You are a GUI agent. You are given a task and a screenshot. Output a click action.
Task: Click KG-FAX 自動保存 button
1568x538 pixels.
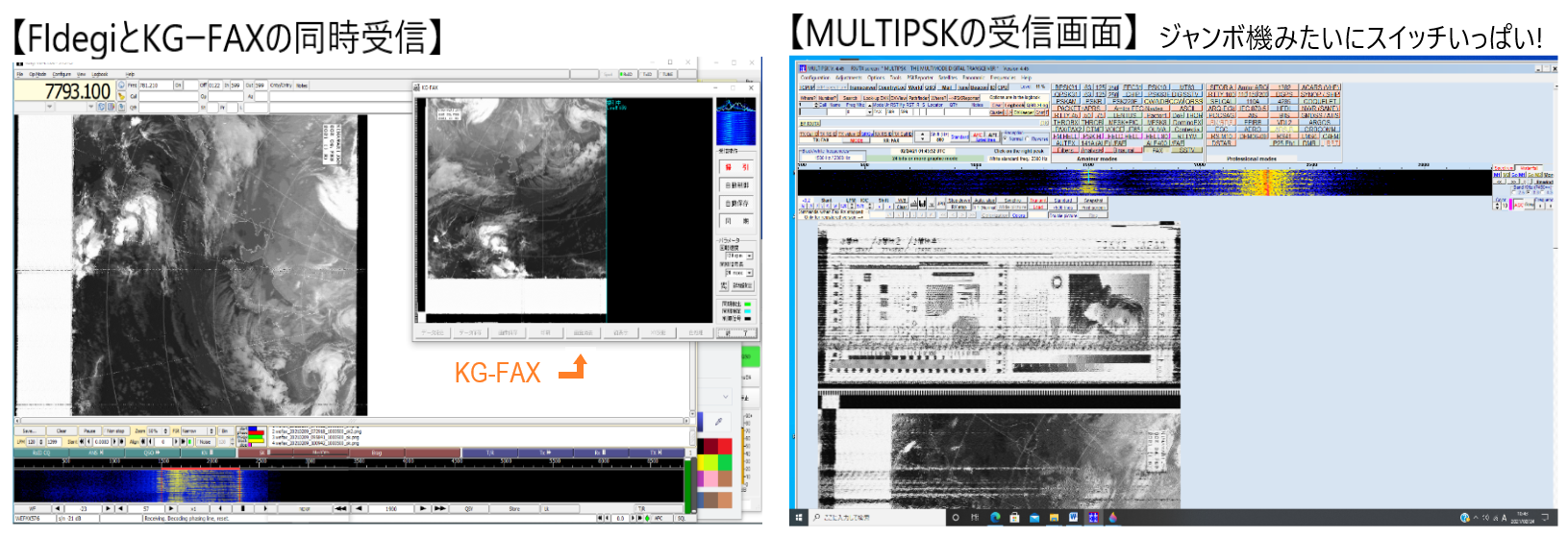pos(736,203)
